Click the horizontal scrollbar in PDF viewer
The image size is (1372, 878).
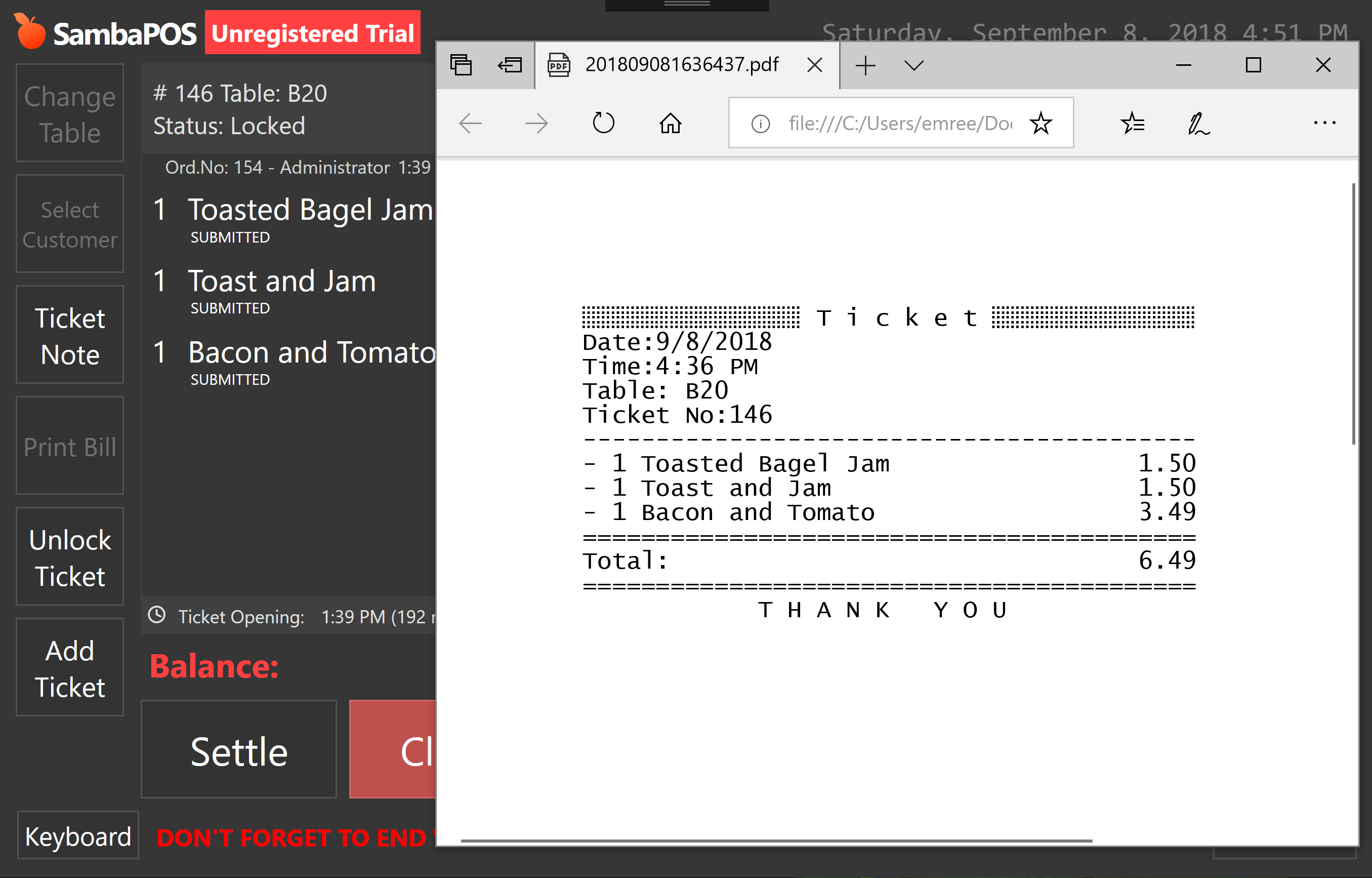(x=777, y=841)
